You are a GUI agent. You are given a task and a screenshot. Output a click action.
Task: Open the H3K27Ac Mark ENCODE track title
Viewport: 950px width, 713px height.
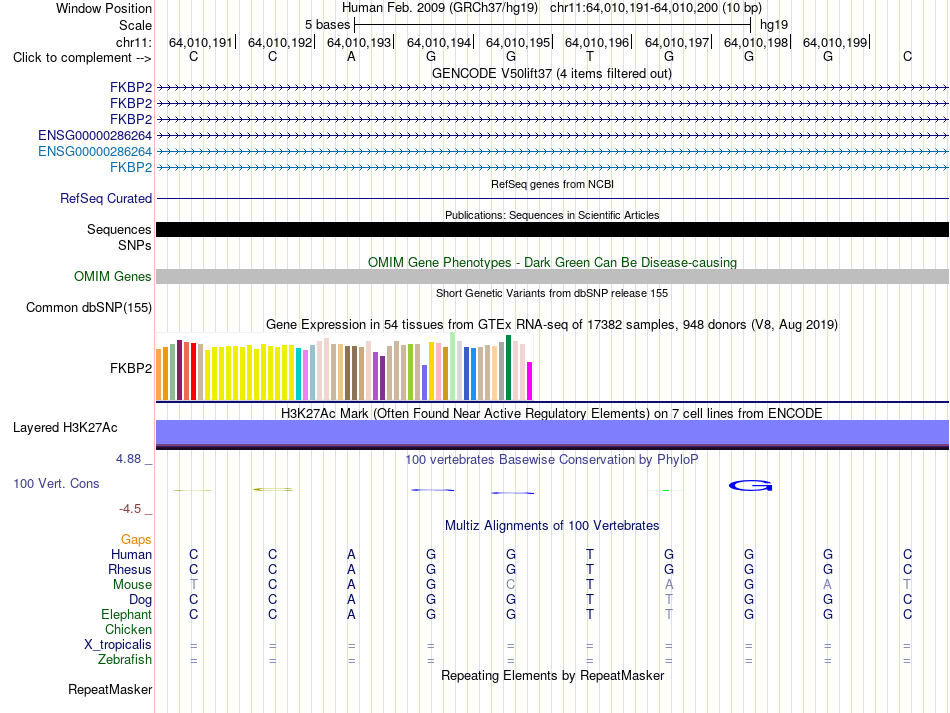pos(552,413)
